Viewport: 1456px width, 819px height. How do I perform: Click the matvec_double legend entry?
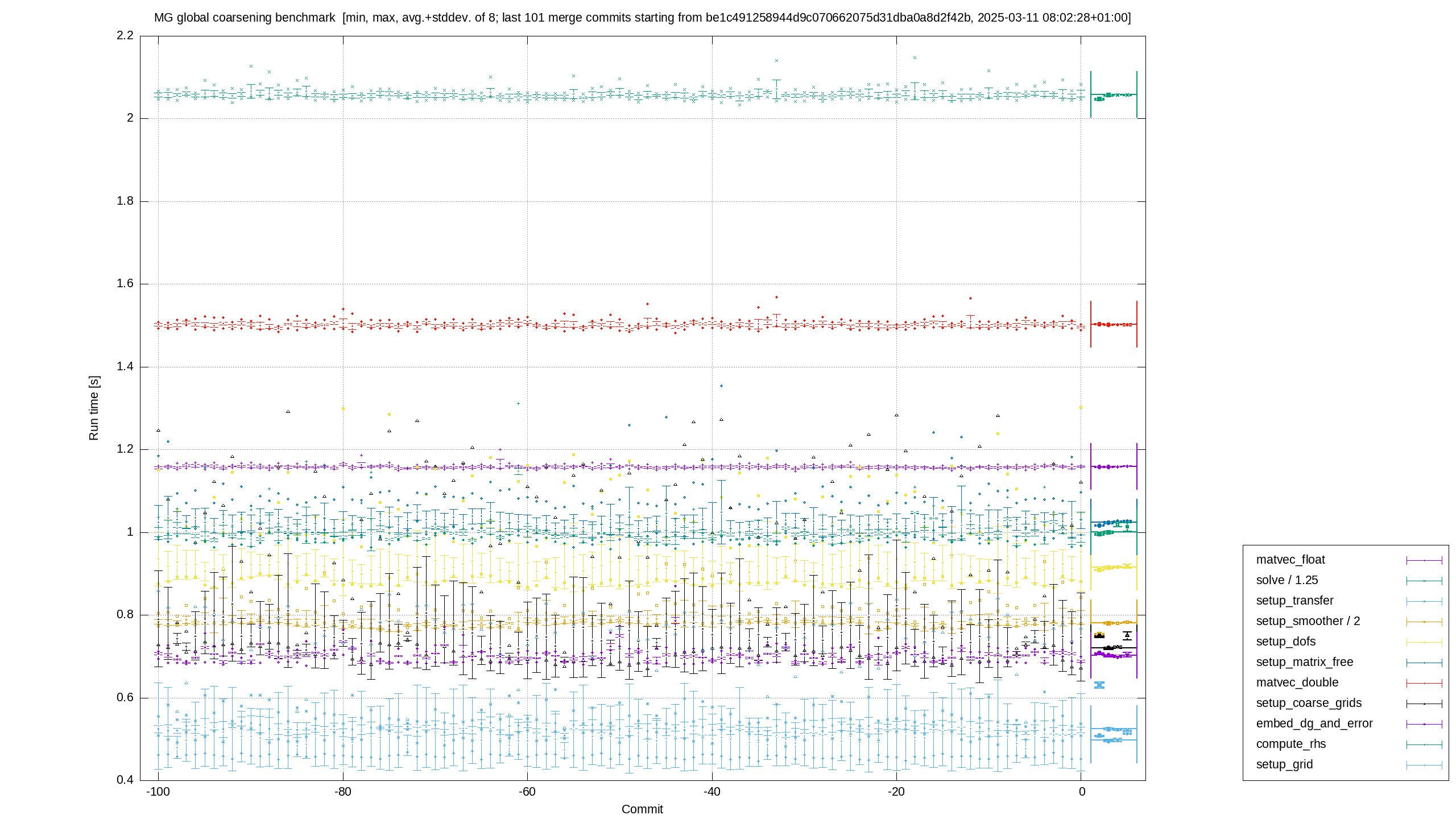[x=1297, y=682]
